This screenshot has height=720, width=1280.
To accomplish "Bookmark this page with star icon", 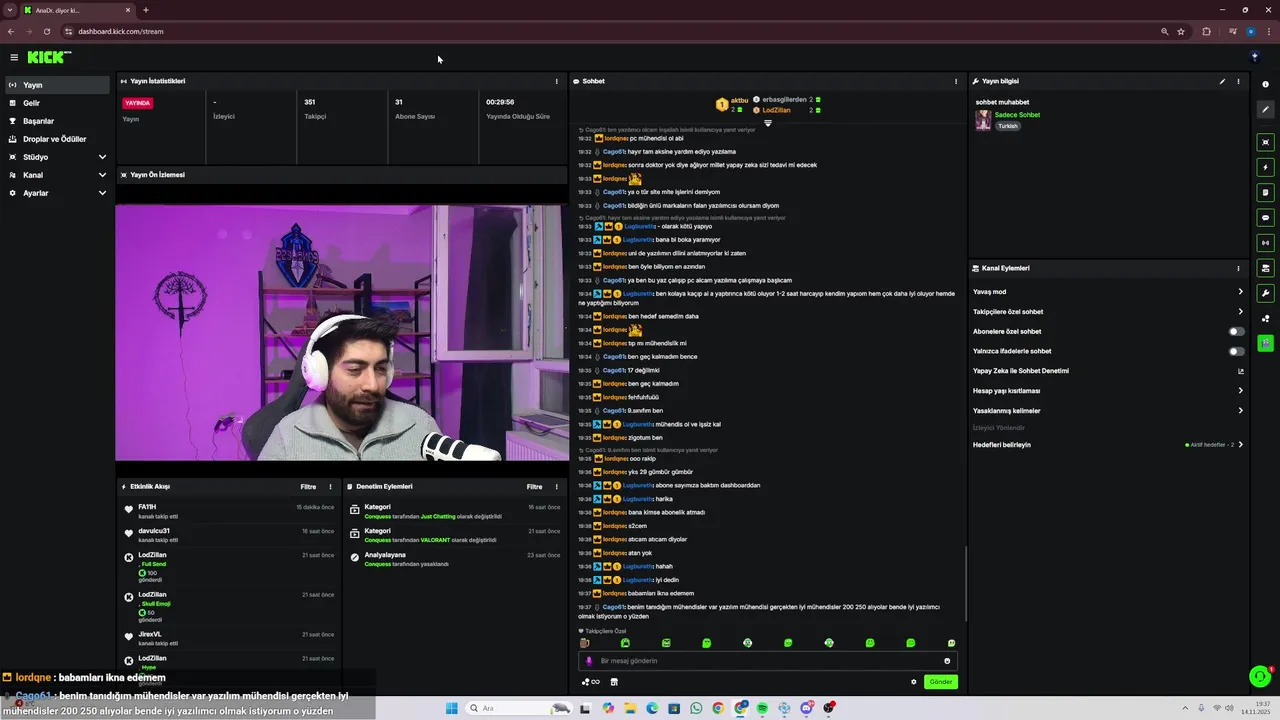I will click(1181, 31).
